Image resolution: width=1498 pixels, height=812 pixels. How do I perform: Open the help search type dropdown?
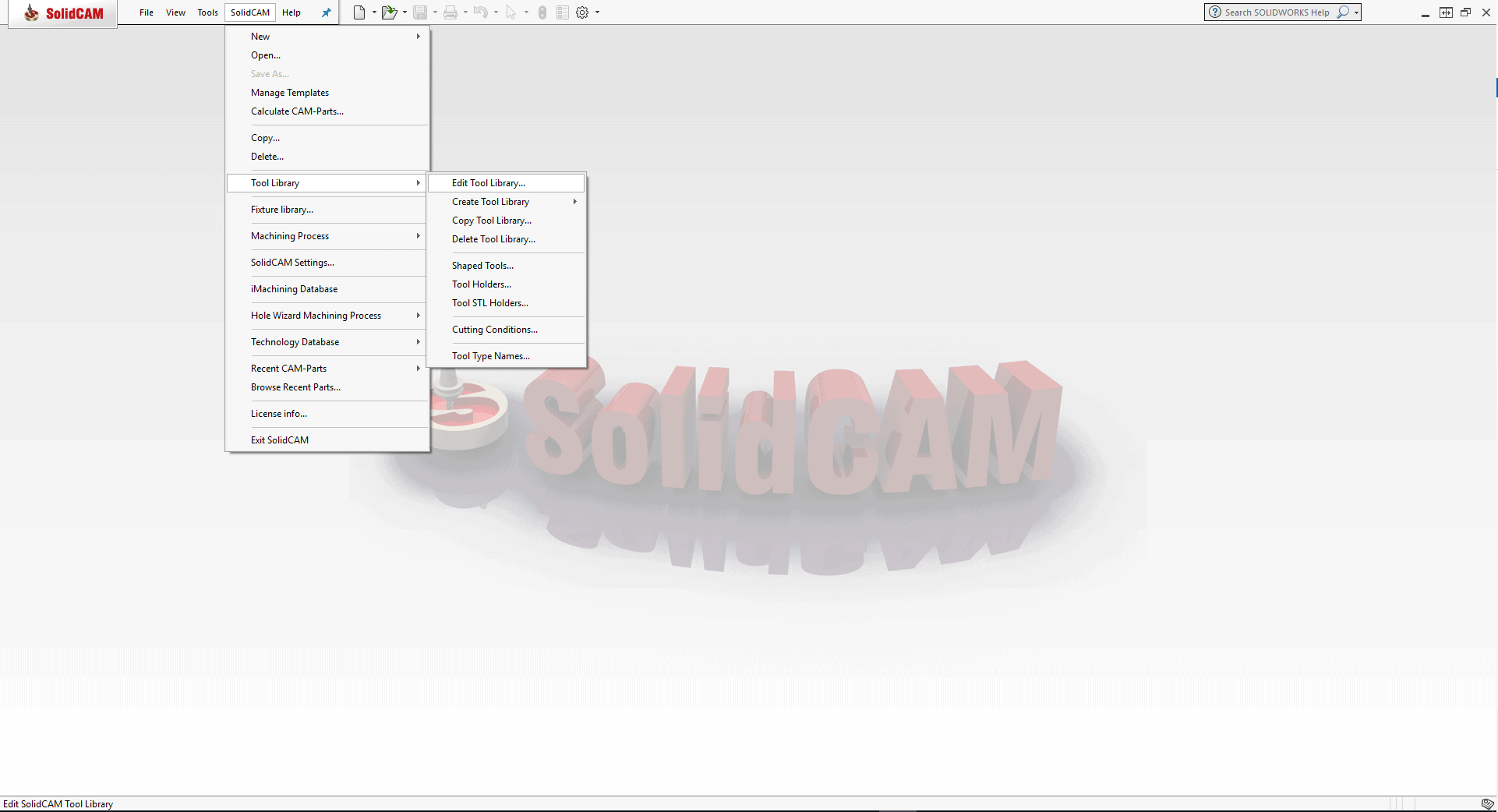pos(1356,12)
